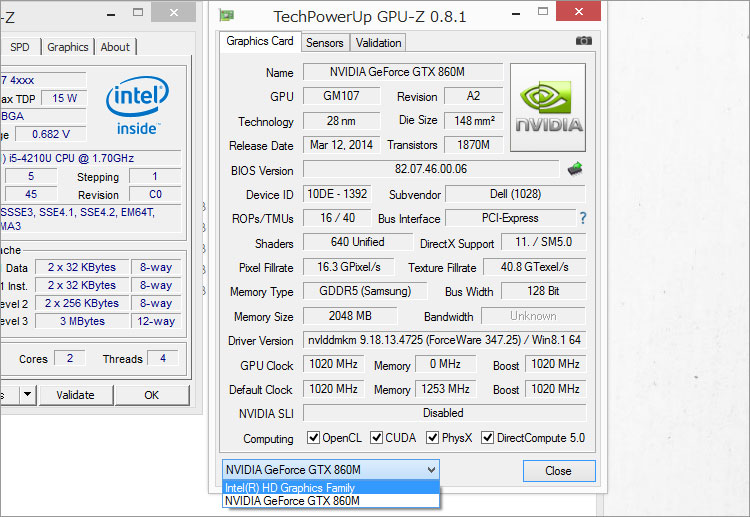Click the Transistors value 1870M
The width and height of the screenshot is (750, 517).
coord(474,144)
